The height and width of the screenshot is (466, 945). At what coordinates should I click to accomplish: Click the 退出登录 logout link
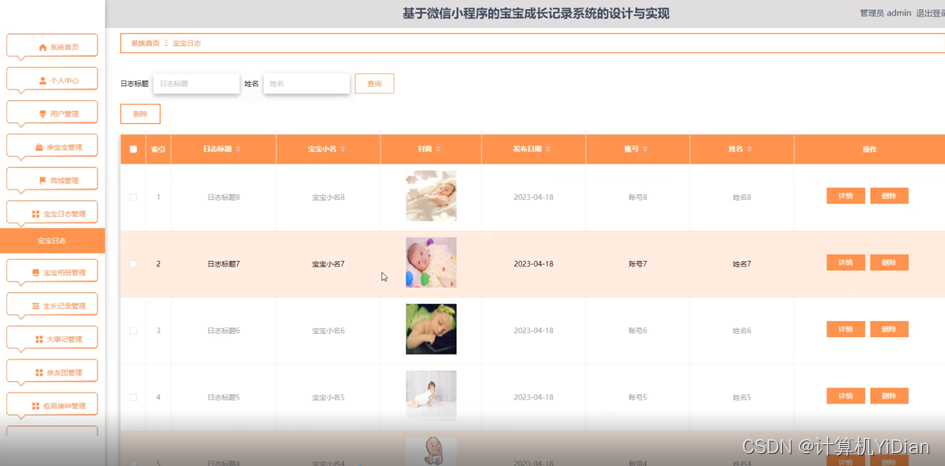pyautogui.click(x=930, y=13)
